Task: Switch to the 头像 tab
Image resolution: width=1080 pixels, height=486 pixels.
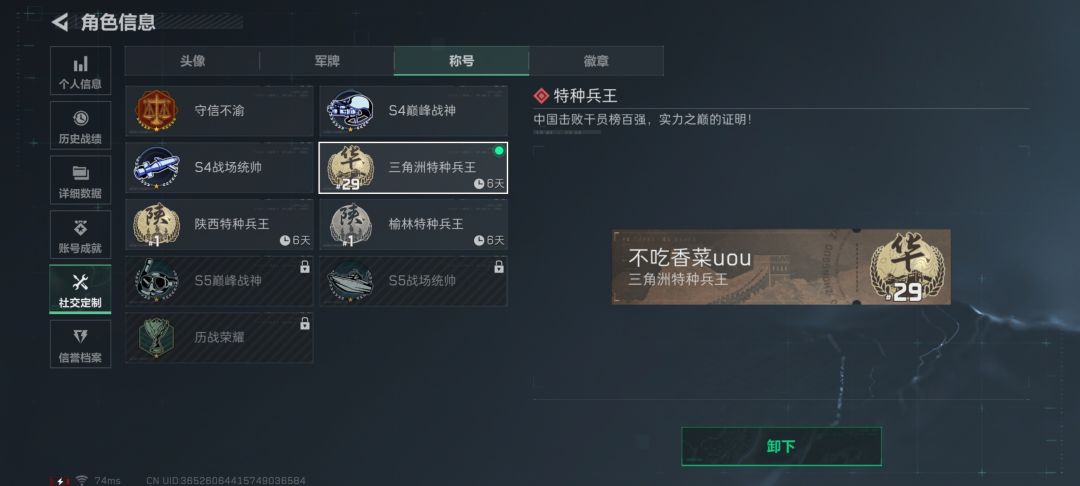Action: point(192,61)
